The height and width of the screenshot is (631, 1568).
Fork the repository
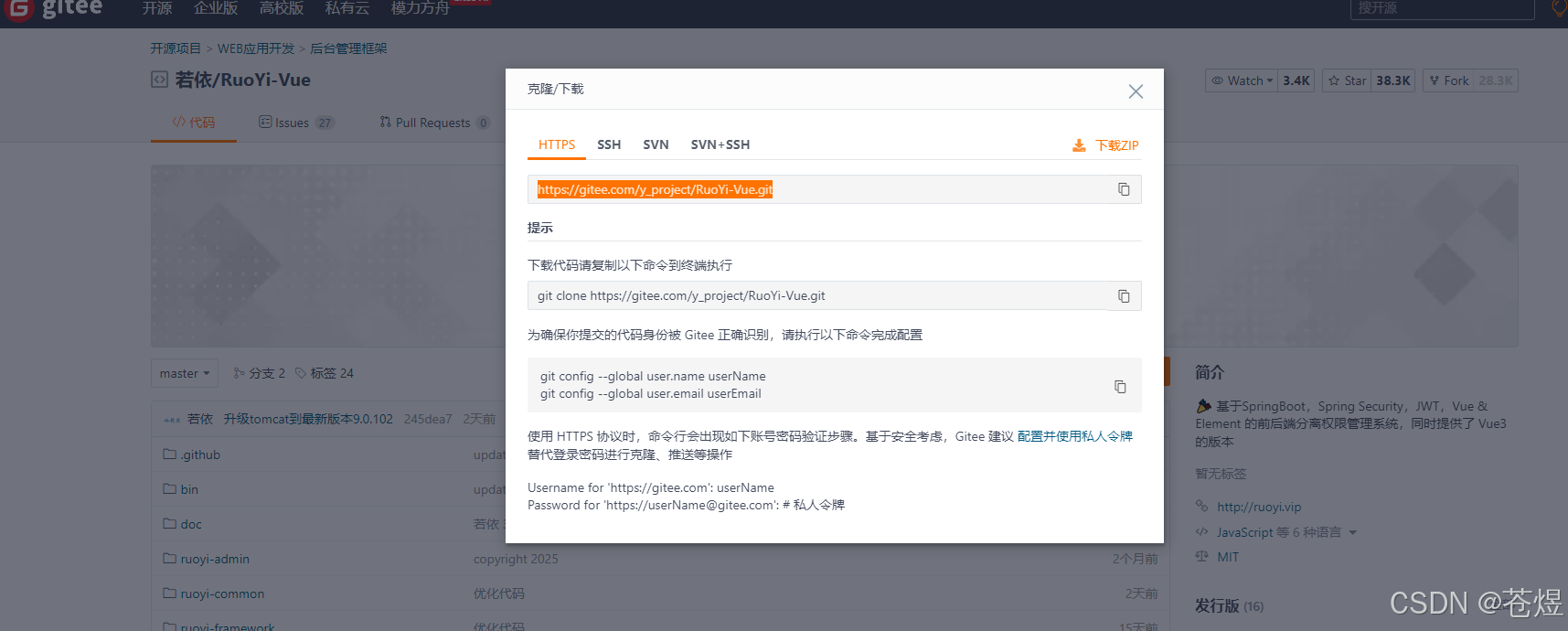point(1448,80)
